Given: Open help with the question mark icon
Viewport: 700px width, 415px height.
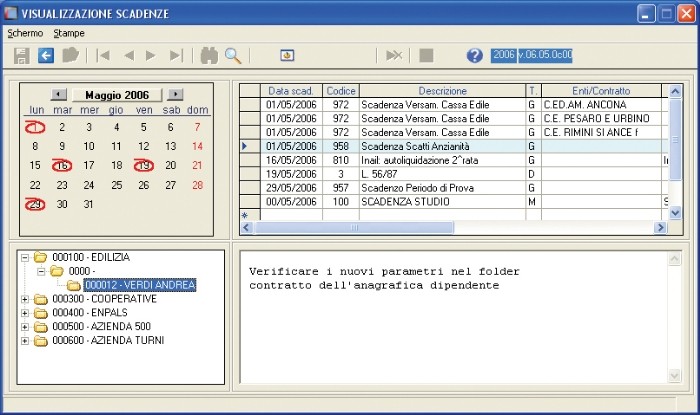Looking at the screenshot, I should click(x=475, y=55).
